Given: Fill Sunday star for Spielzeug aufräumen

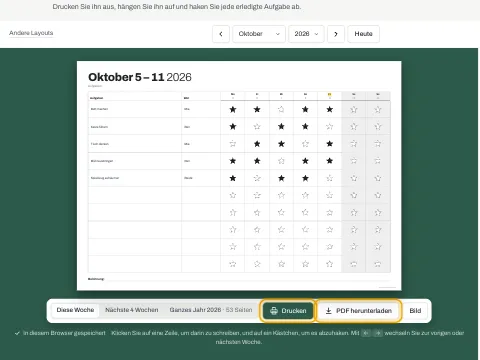Looking at the screenshot, I should 378,178.
